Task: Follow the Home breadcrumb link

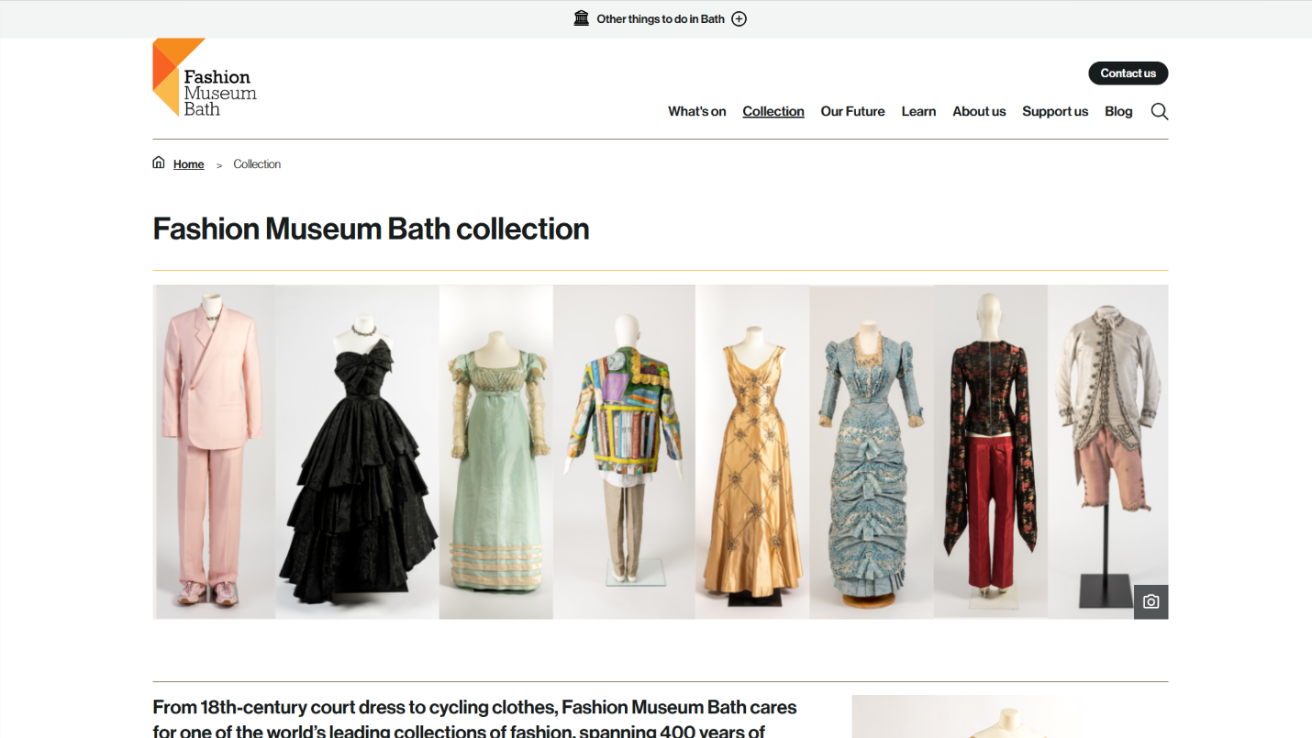Action: (x=188, y=163)
